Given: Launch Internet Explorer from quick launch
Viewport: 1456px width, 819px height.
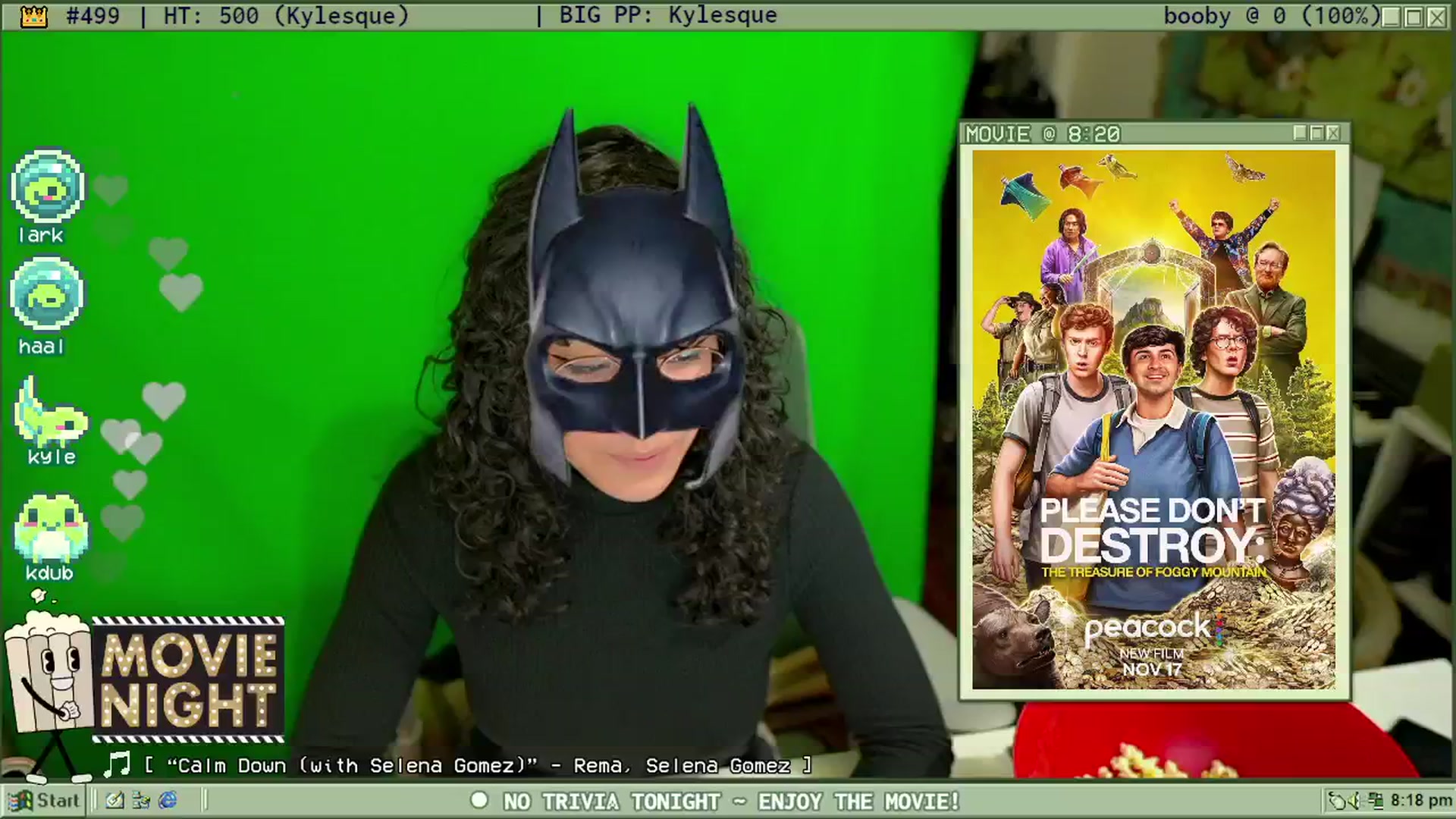Looking at the screenshot, I should (168, 801).
